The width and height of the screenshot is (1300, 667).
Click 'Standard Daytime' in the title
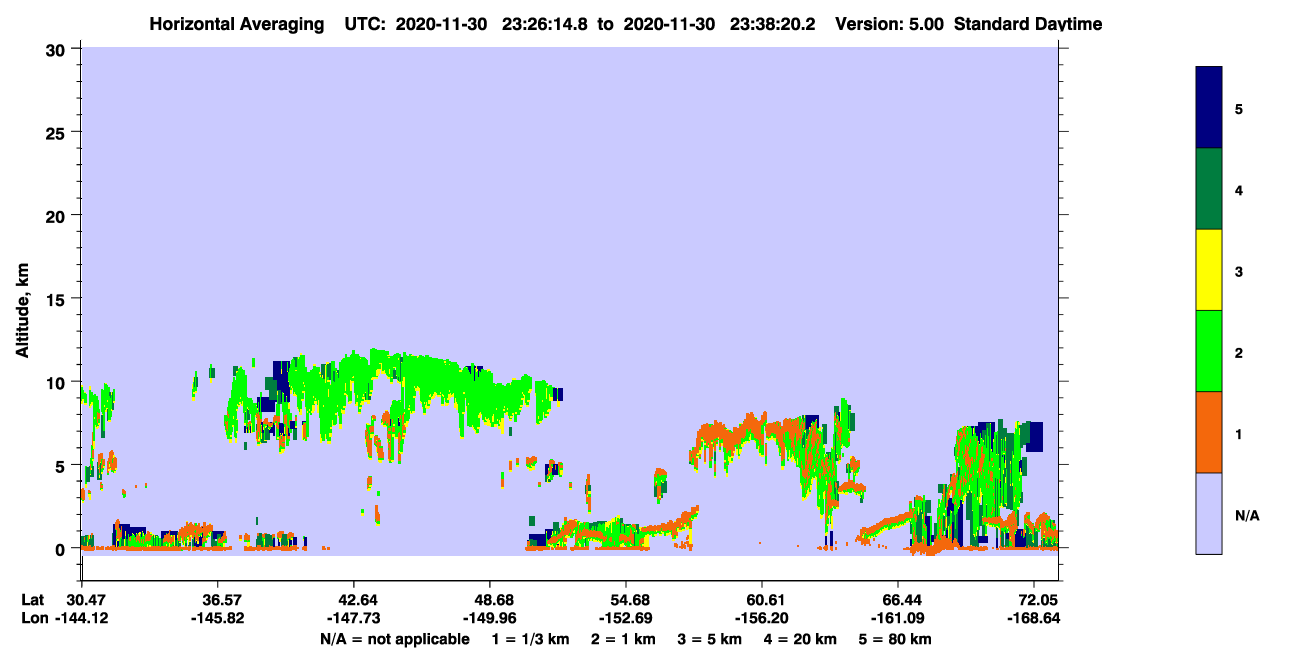[1029, 24]
